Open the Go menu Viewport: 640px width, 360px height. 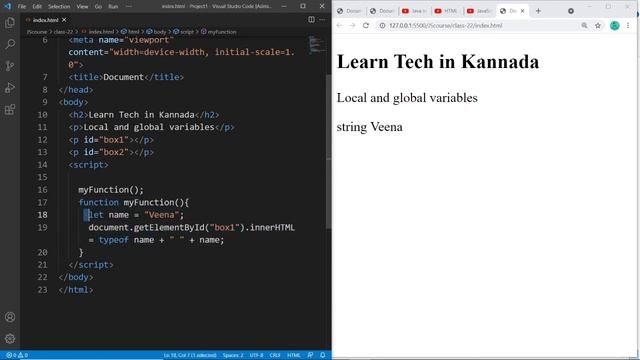[x=98, y=7]
